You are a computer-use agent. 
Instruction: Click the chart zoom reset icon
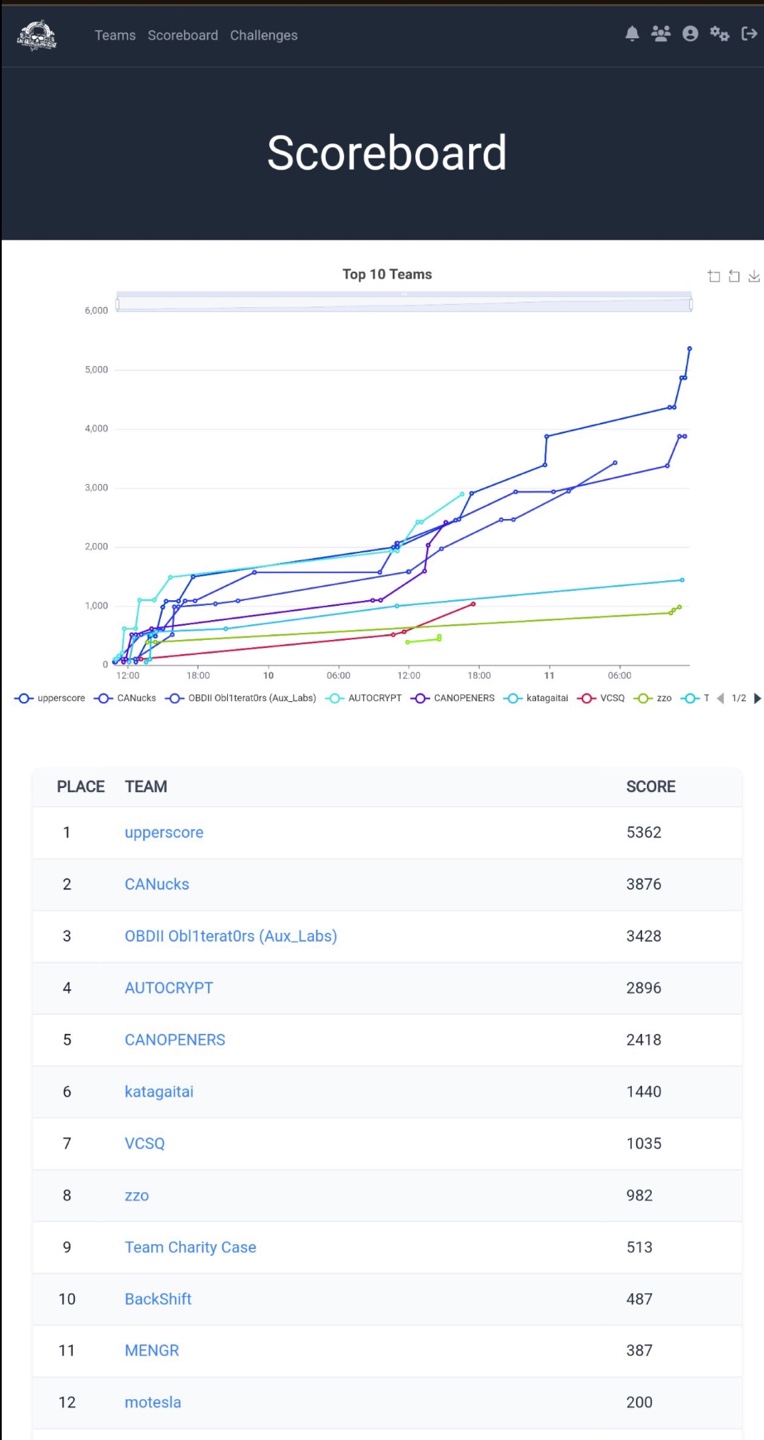pyautogui.click(x=734, y=277)
